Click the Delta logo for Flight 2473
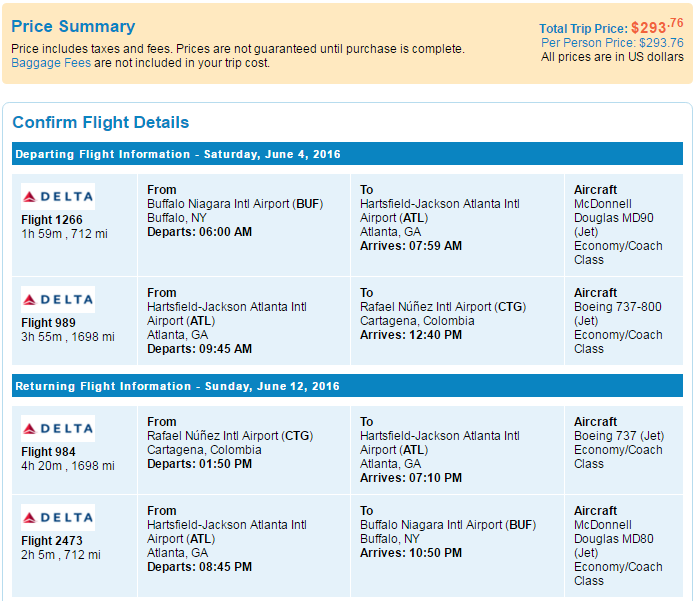The image size is (697, 601). (x=58, y=517)
